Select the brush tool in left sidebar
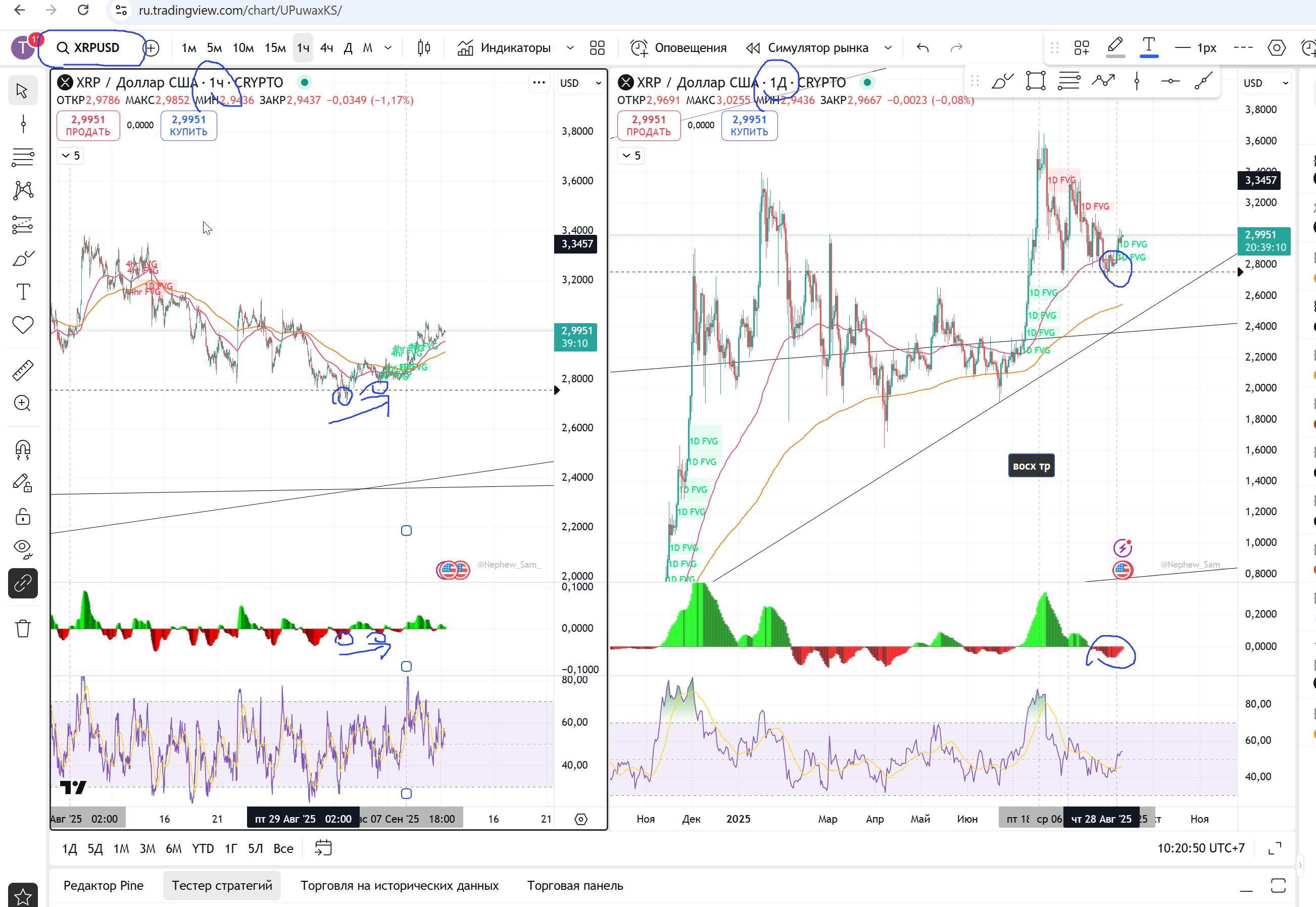The height and width of the screenshot is (907, 1316). point(23,259)
